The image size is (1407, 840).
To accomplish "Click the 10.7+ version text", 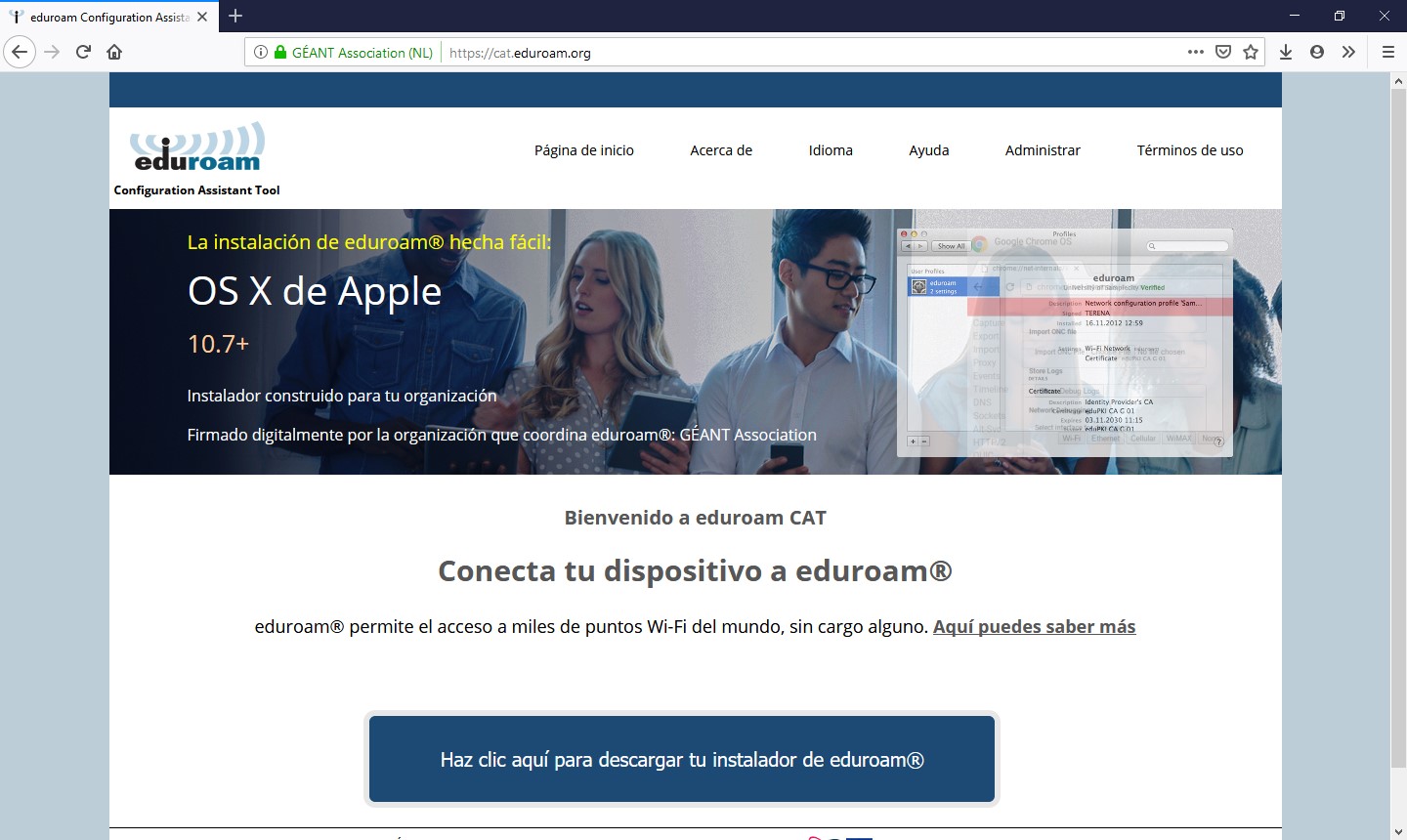I will 218,344.
